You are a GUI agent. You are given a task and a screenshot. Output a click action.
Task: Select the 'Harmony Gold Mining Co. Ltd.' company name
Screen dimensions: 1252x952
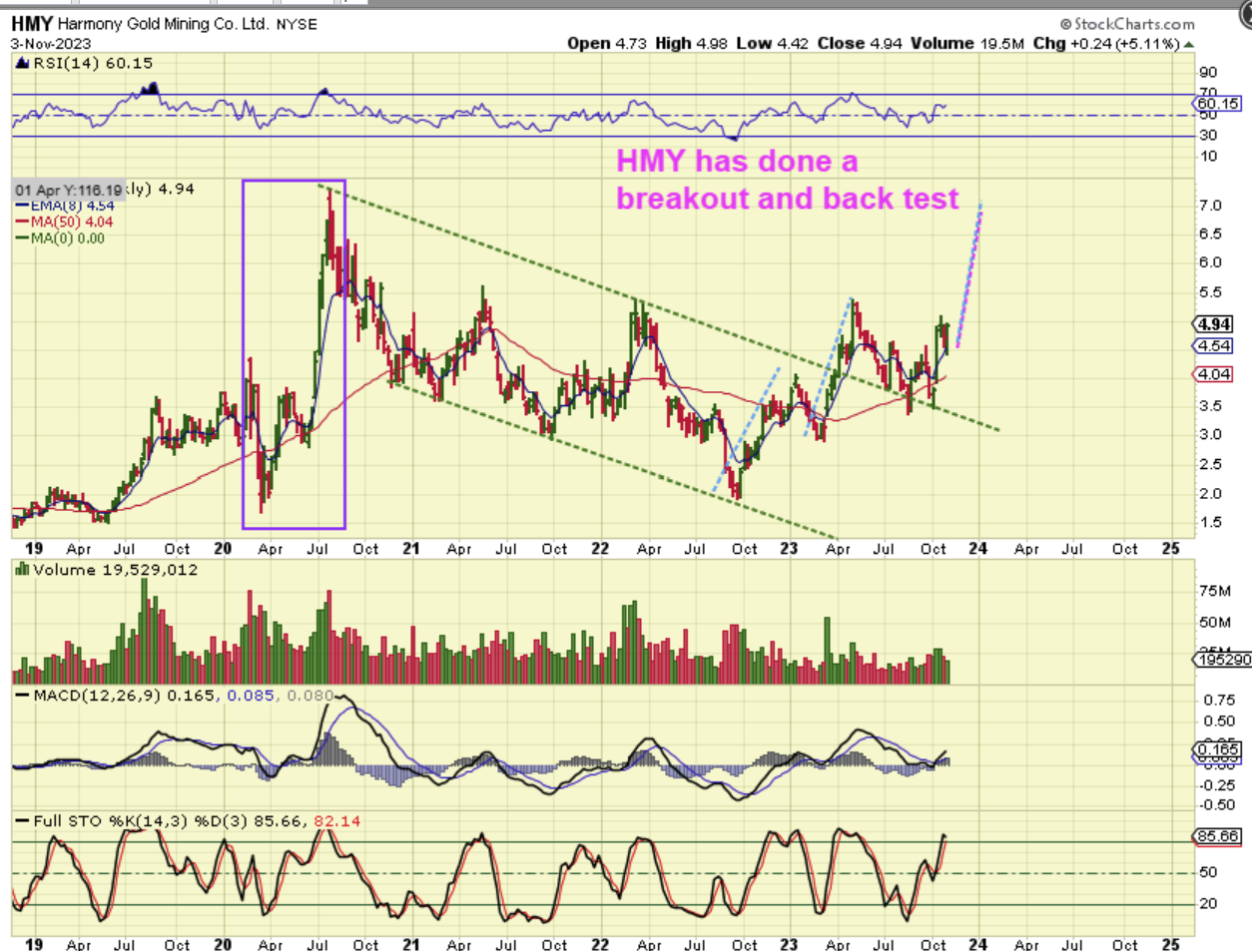tap(164, 24)
